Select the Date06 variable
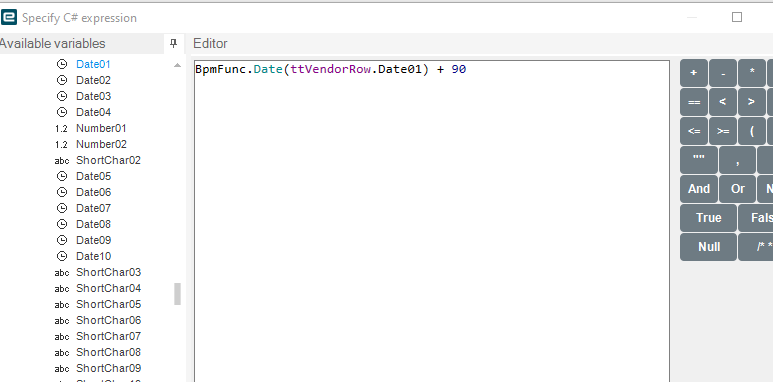The height and width of the screenshot is (382, 773). (x=93, y=192)
